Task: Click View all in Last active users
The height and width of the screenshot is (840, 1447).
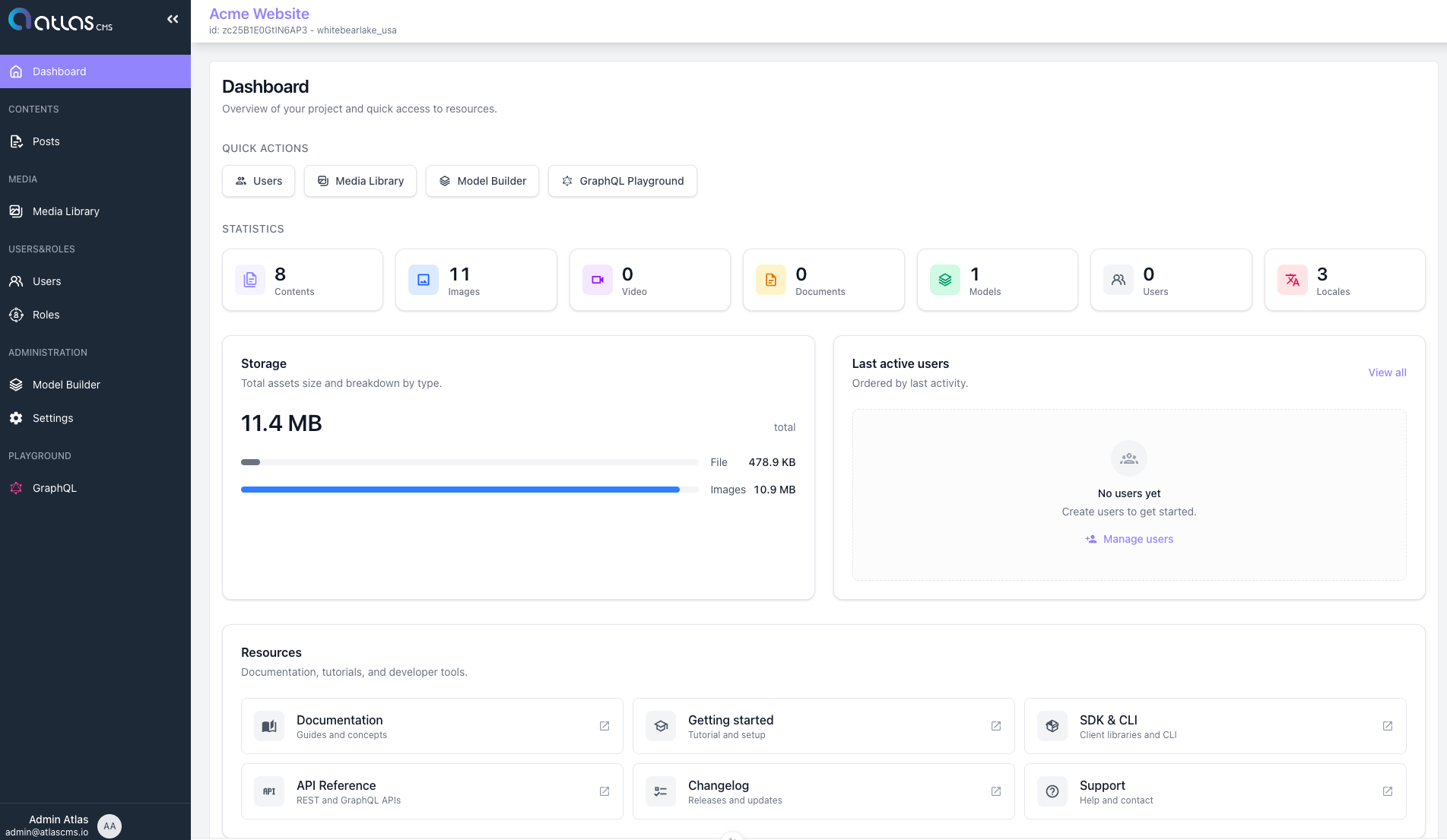Action: pyautogui.click(x=1387, y=372)
